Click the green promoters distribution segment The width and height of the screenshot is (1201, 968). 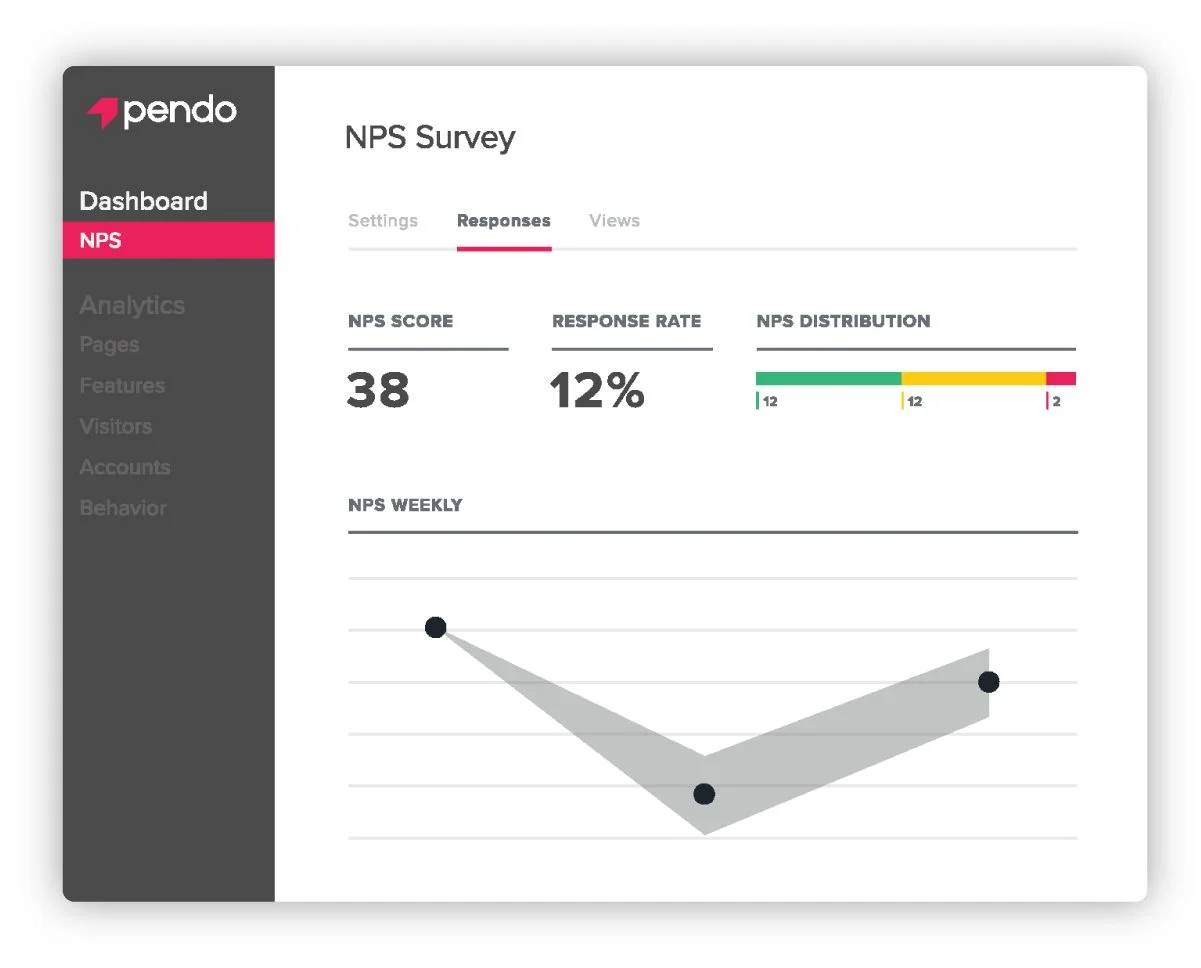(828, 379)
